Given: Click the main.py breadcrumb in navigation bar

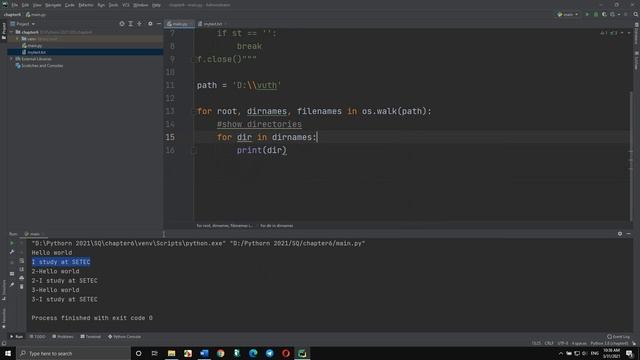Looking at the screenshot, I should 36,15.
